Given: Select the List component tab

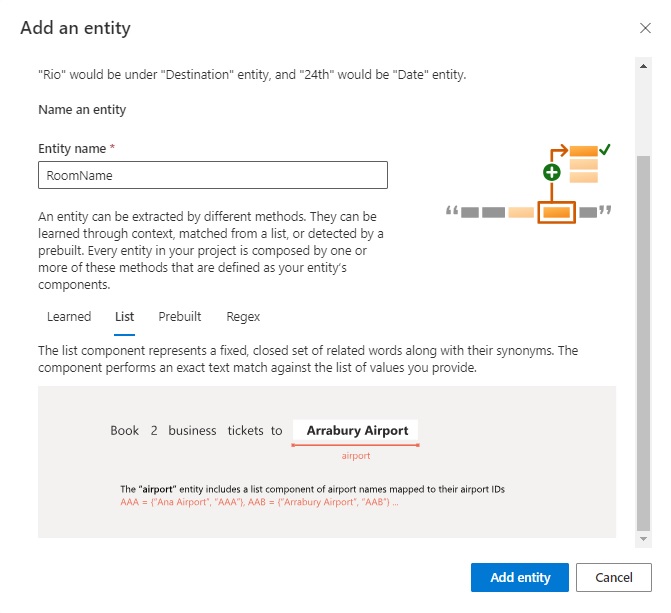Looking at the screenshot, I should [124, 317].
